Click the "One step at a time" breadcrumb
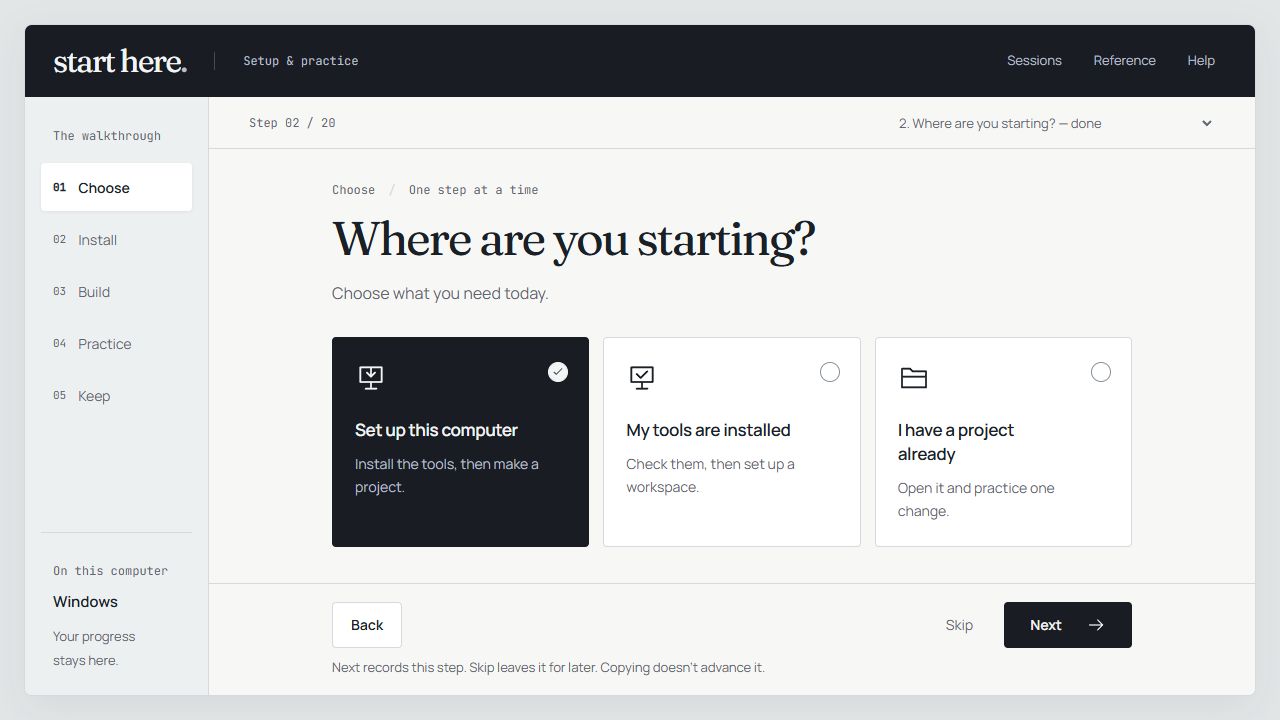 click(x=473, y=190)
